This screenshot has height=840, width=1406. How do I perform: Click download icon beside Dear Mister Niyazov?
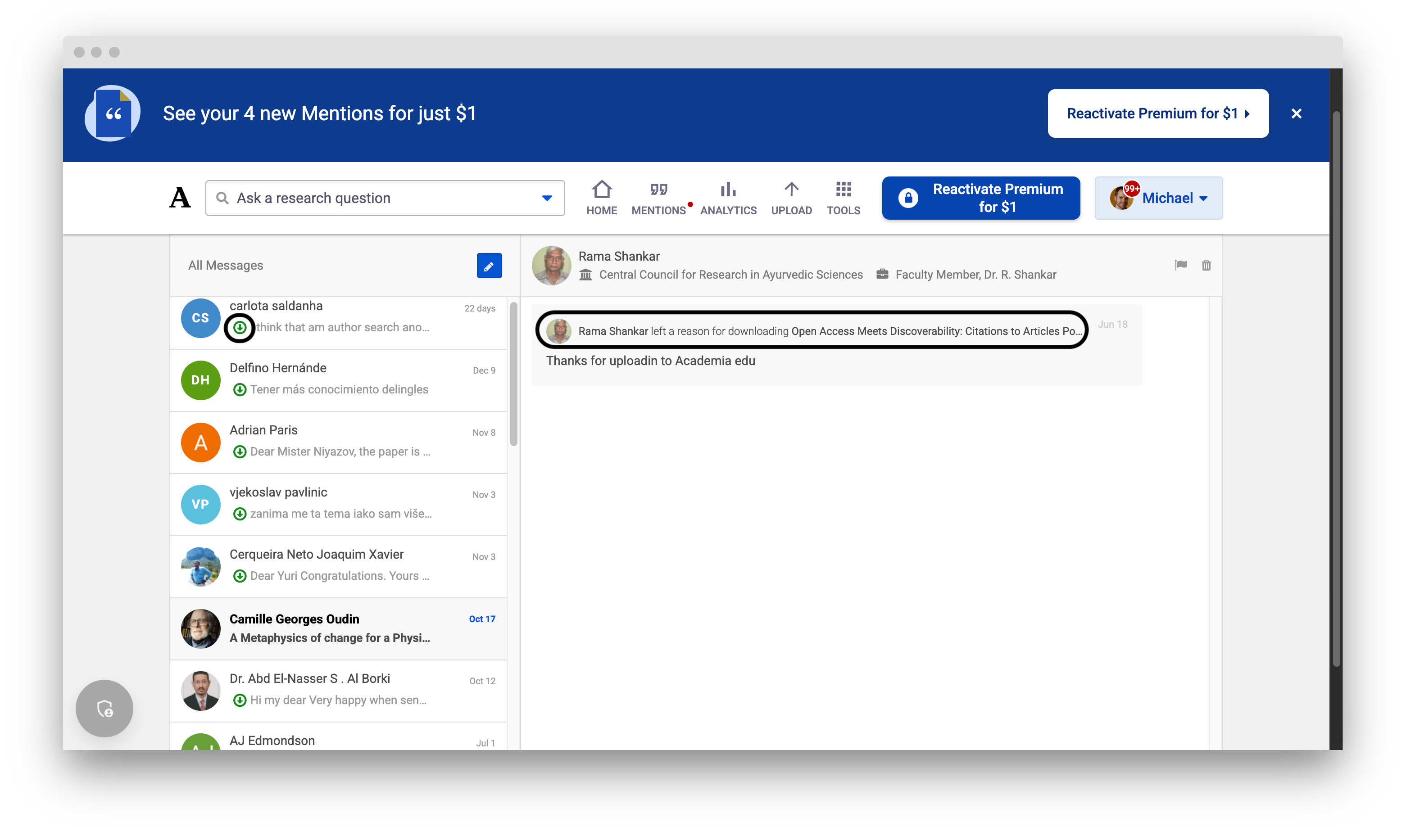click(240, 452)
